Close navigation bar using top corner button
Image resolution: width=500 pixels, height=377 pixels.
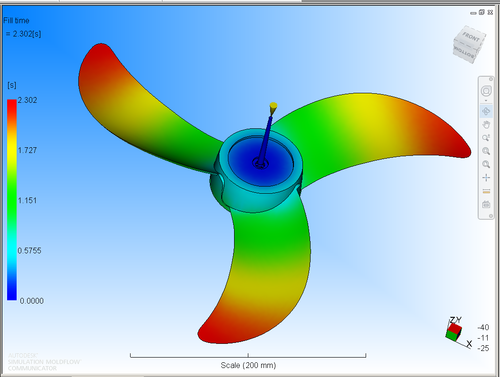point(491,79)
